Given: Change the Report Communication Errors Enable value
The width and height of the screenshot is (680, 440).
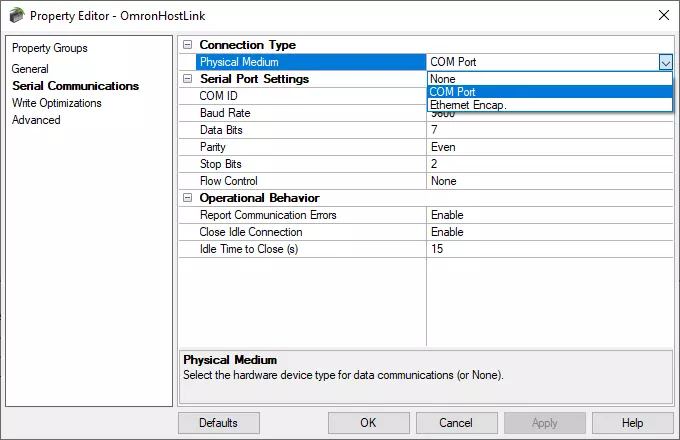Looking at the screenshot, I should tap(549, 215).
